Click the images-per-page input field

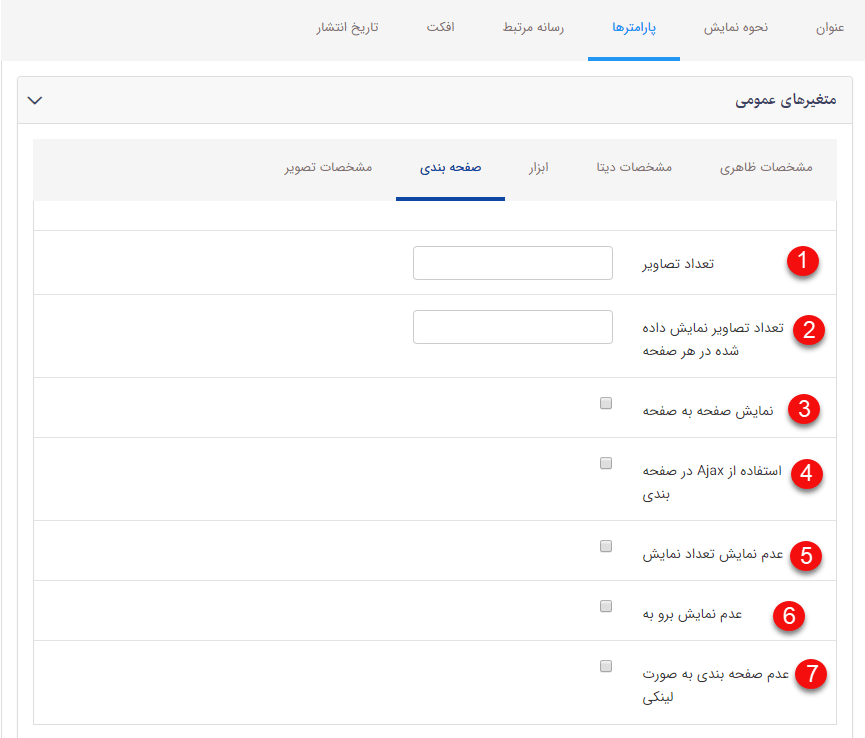[512, 326]
